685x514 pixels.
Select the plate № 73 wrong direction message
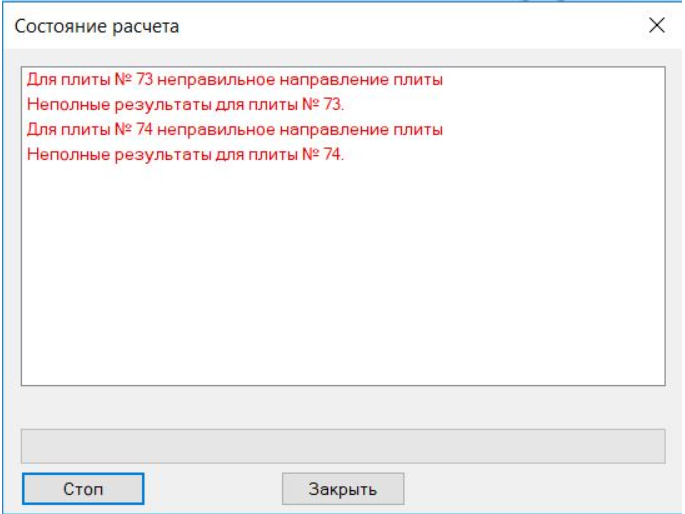click(x=235, y=79)
